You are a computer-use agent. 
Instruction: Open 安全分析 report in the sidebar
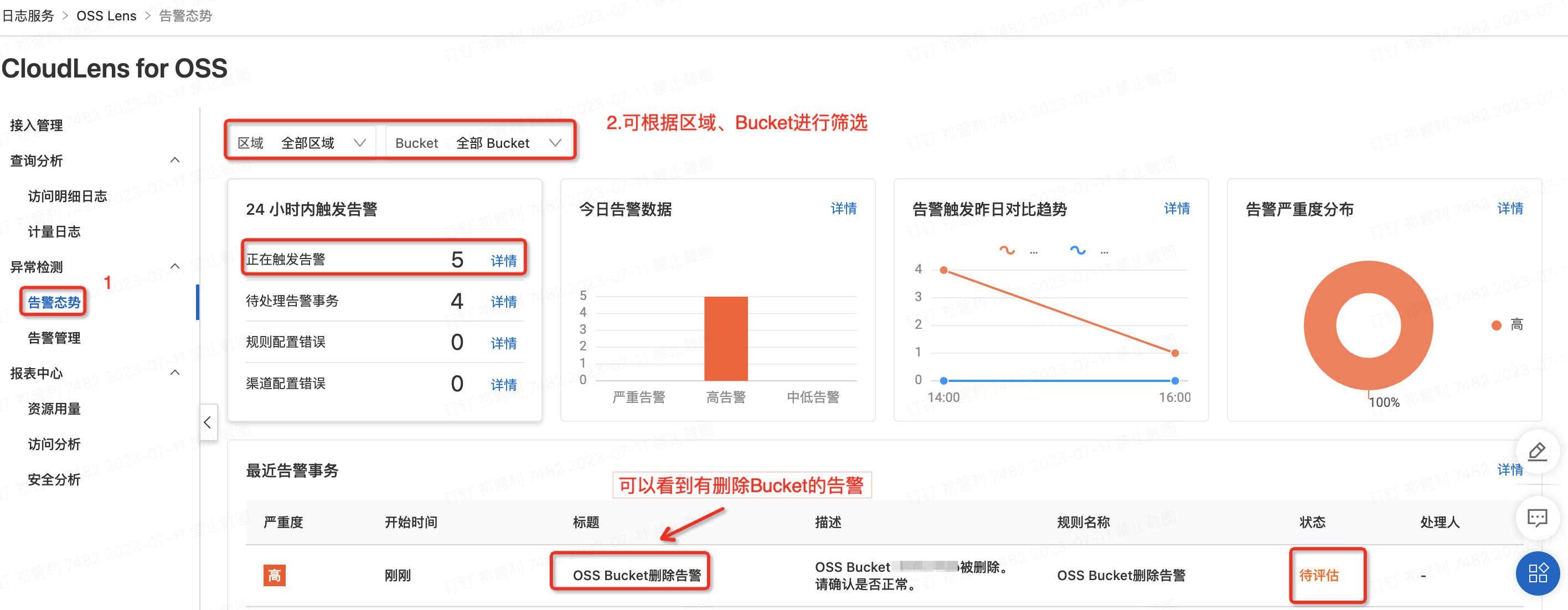tap(54, 479)
